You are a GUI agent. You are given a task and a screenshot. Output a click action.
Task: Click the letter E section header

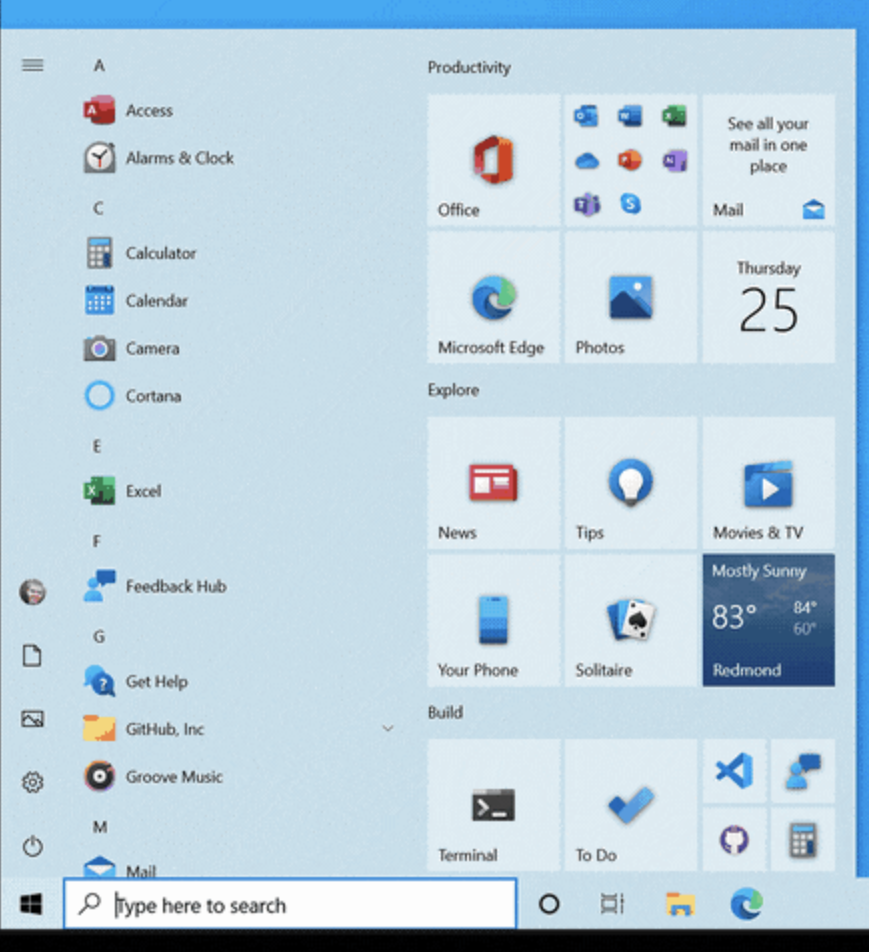(97, 446)
